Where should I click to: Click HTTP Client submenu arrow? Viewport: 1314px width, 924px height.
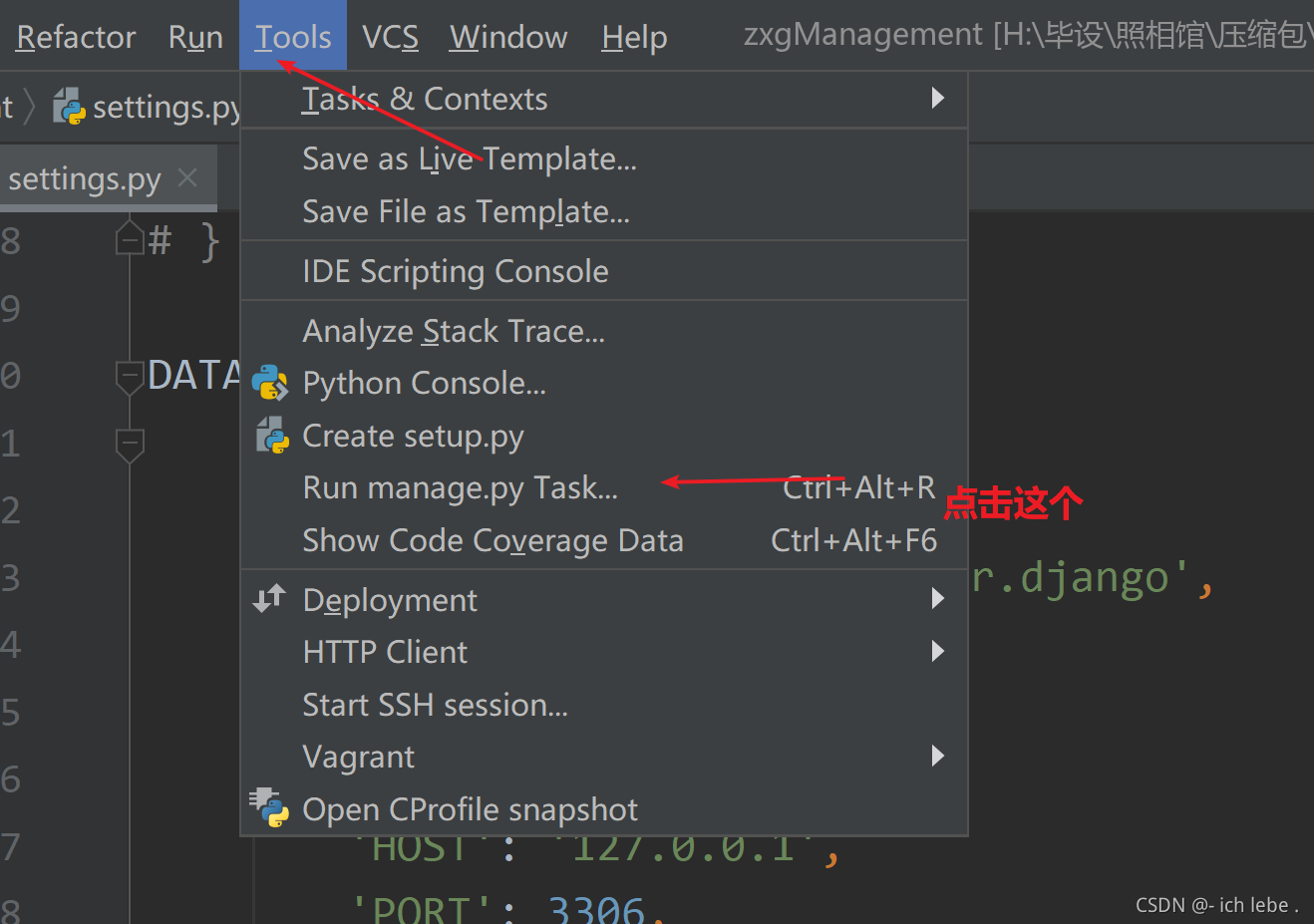937,651
